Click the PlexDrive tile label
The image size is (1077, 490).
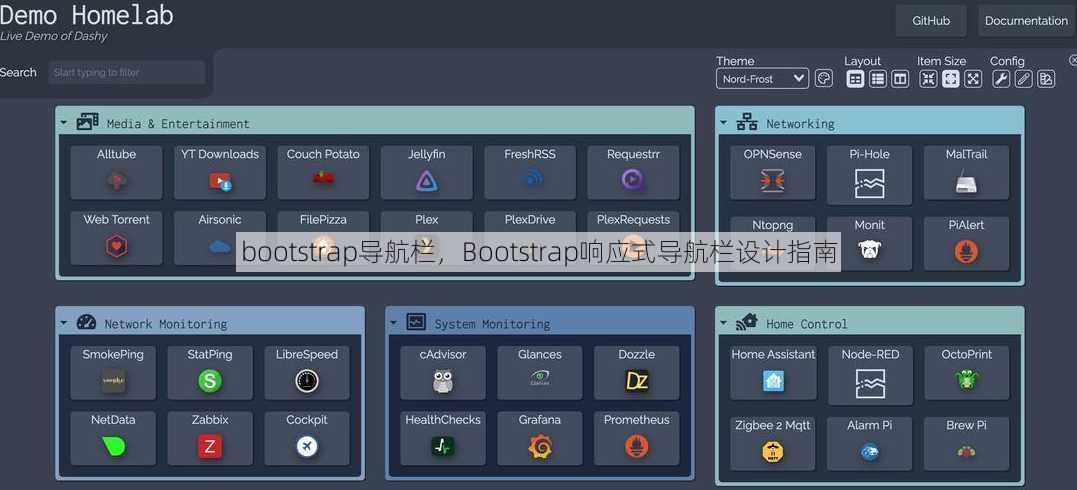[x=530, y=220]
